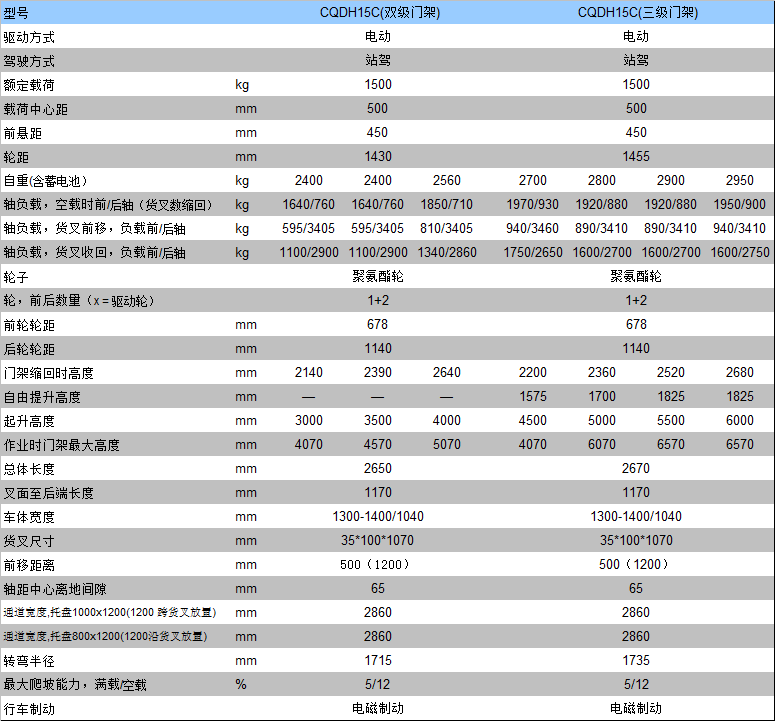Select the 2560 self-weight value
The image size is (775, 721).
pos(446,181)
